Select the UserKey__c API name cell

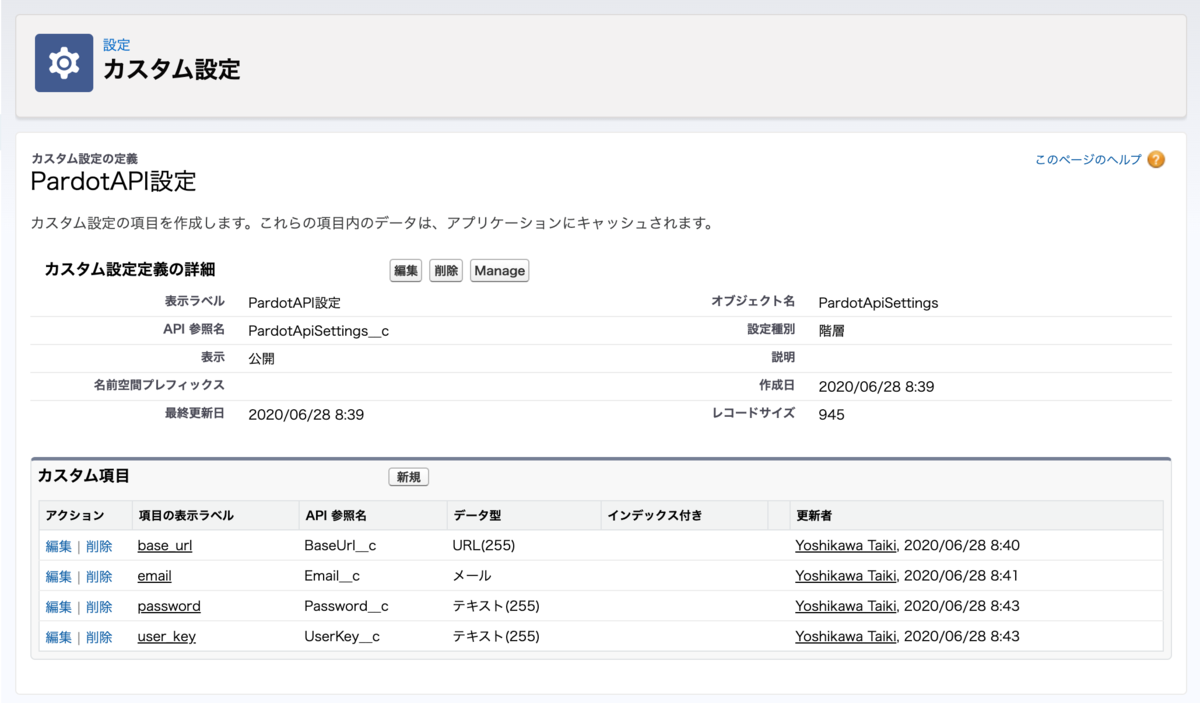tap(342, 636)
